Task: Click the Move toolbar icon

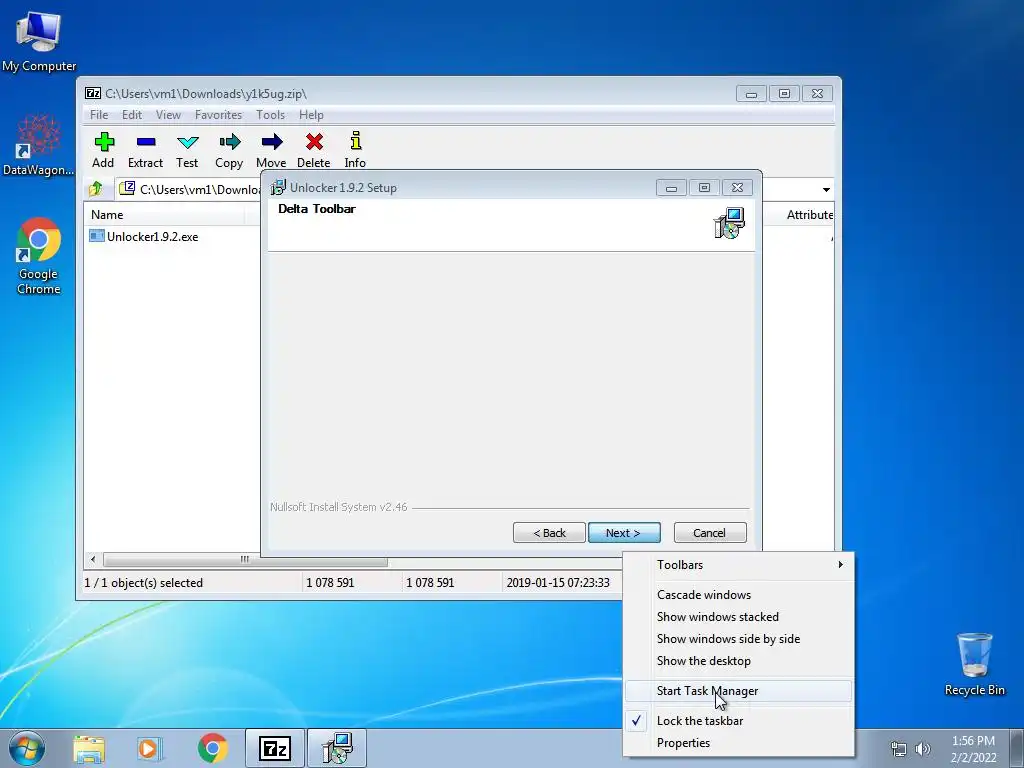Action: 271,150
